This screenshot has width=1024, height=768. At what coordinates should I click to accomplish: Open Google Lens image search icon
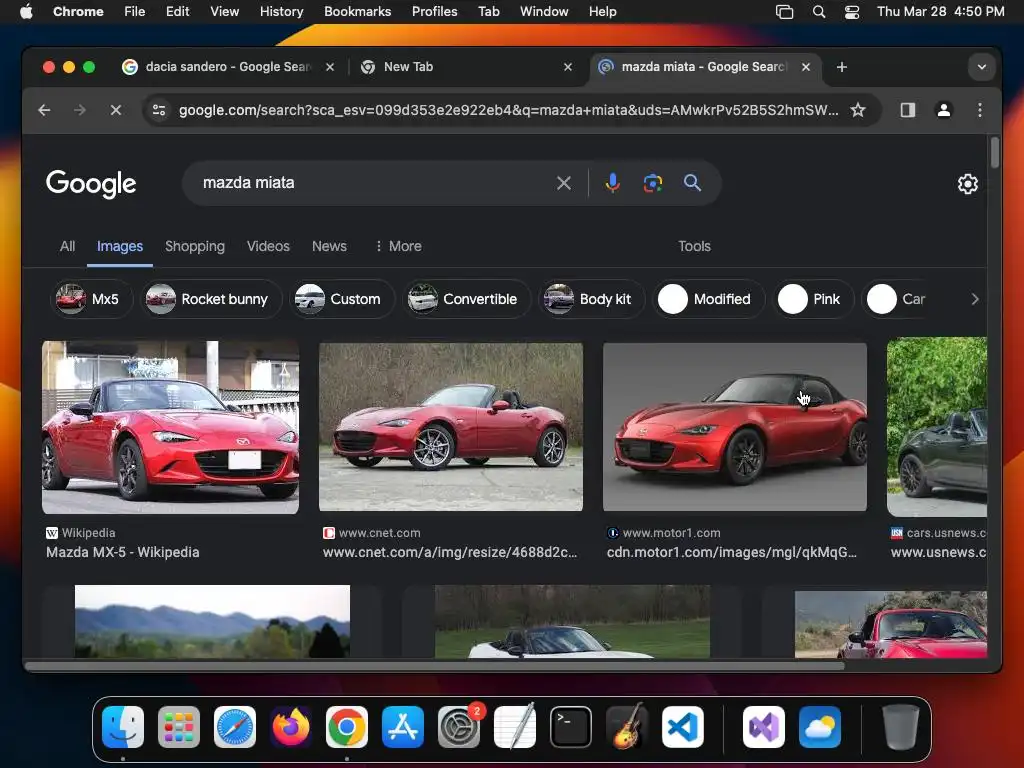point(652,183)
